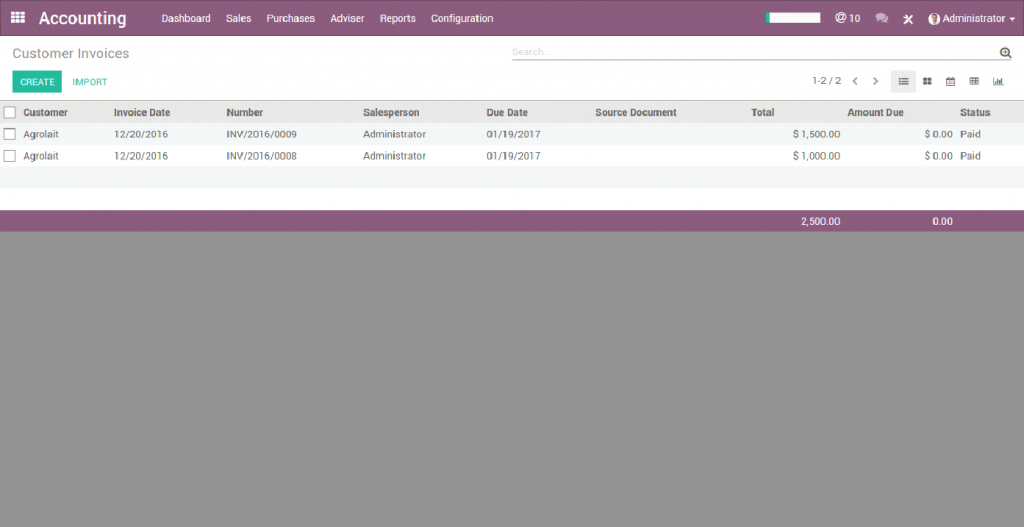Screen dimensions: 1024x527
Task: Open the developer tools wrench icon
Action: point(908,19)
